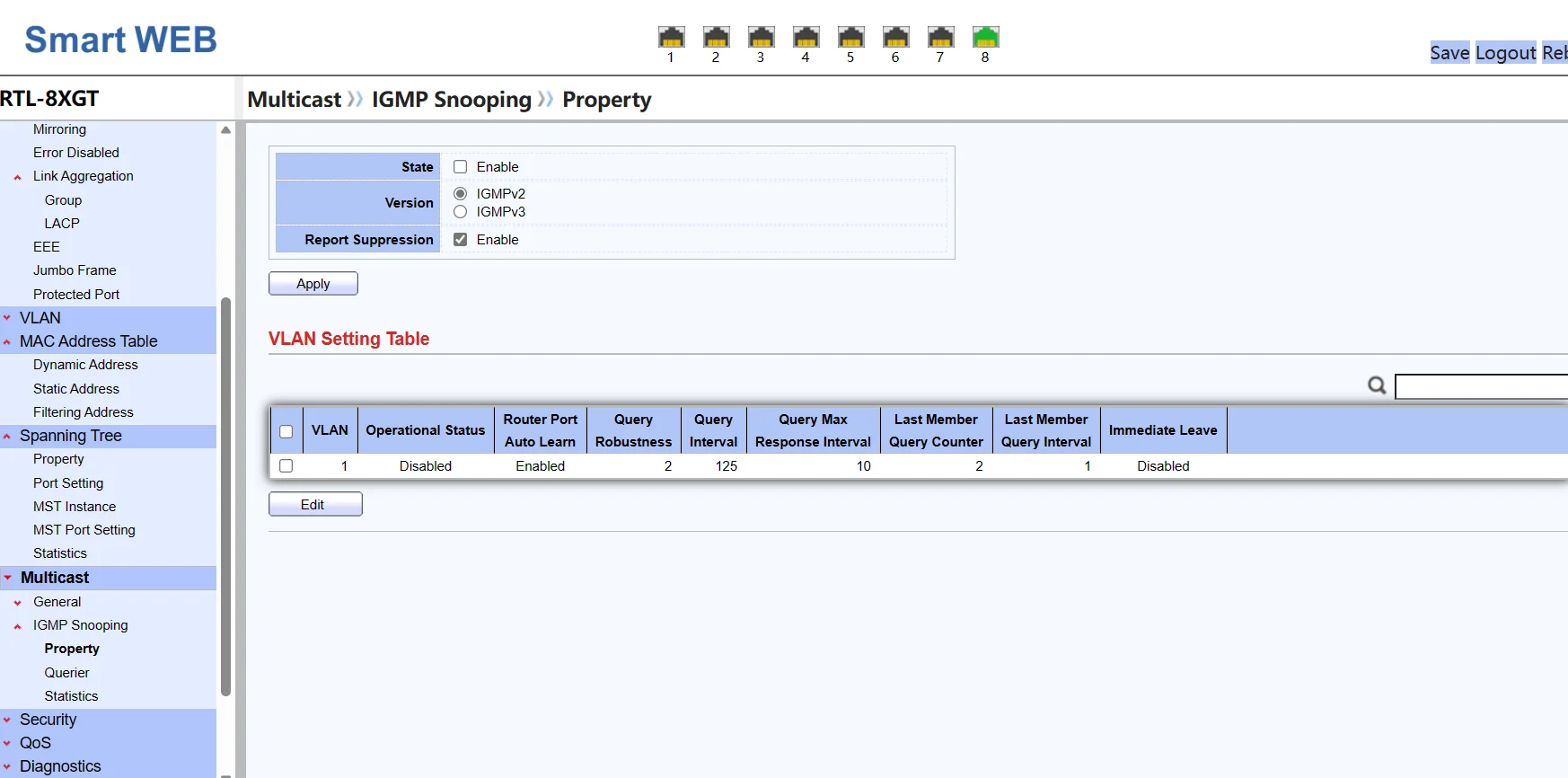Click the green port 8 icon
This screenshot has width=1568, height=778.
coord(985,37)
